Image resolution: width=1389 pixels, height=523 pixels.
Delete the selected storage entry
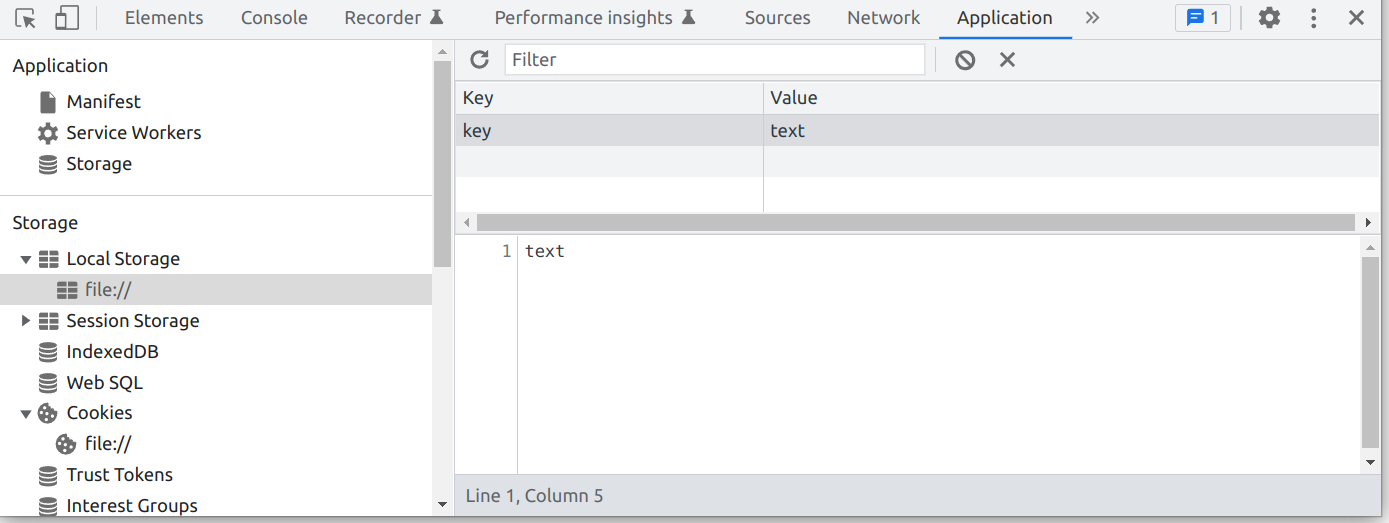1007,60
